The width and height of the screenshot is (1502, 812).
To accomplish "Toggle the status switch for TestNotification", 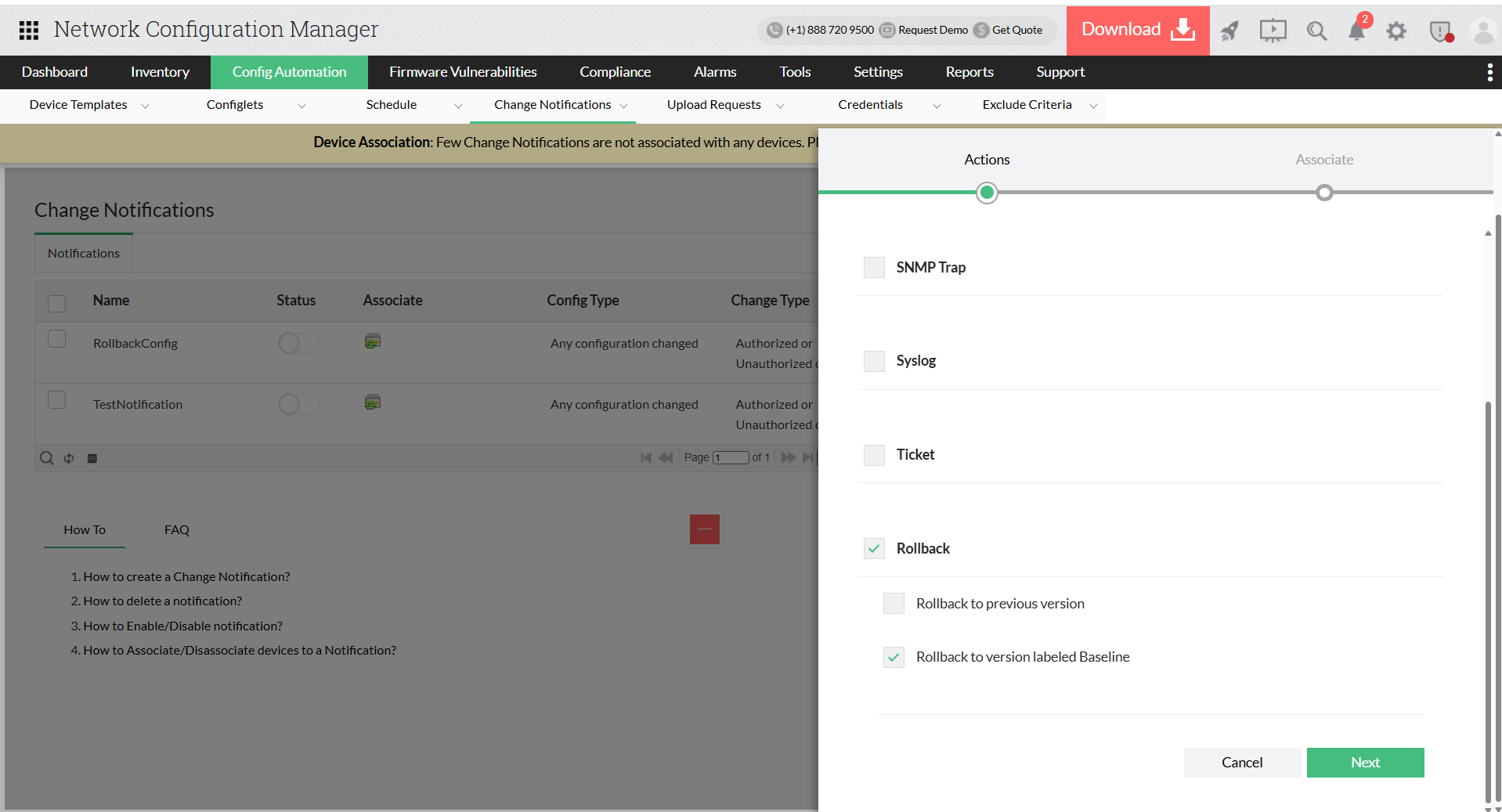I will [x=298, y=404].
